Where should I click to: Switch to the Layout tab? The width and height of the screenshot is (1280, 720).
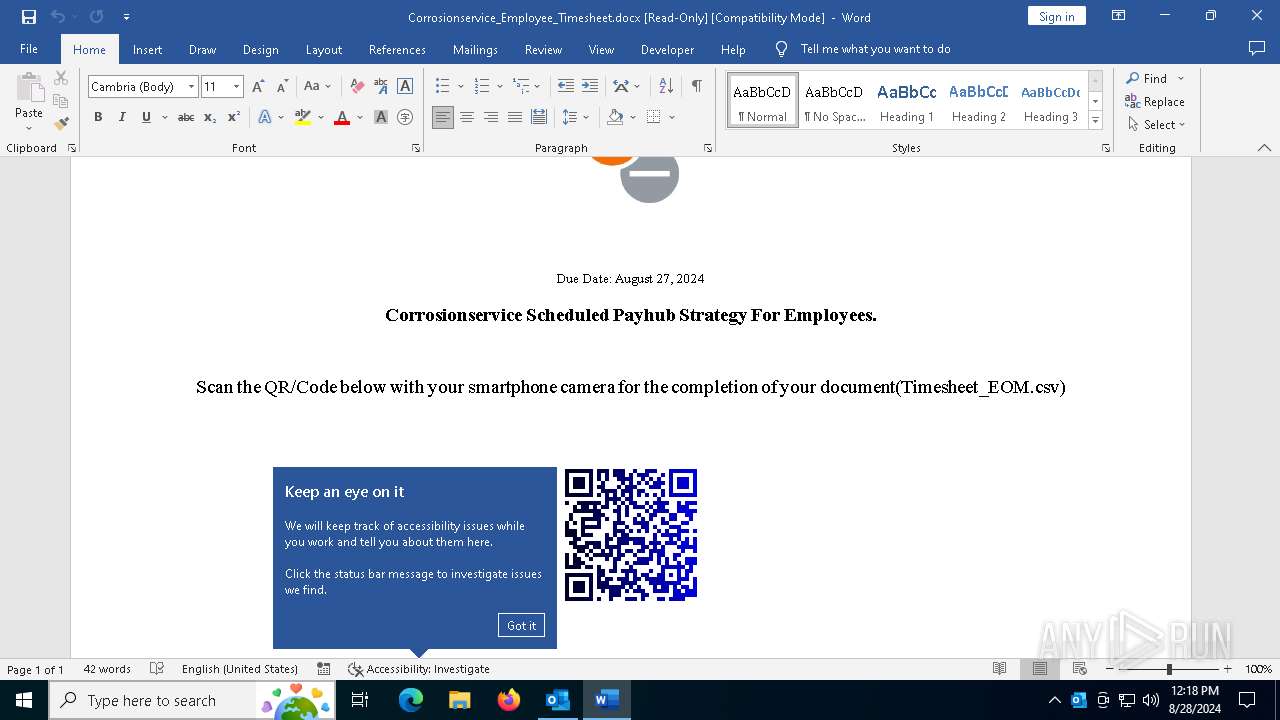coord(323,49)
